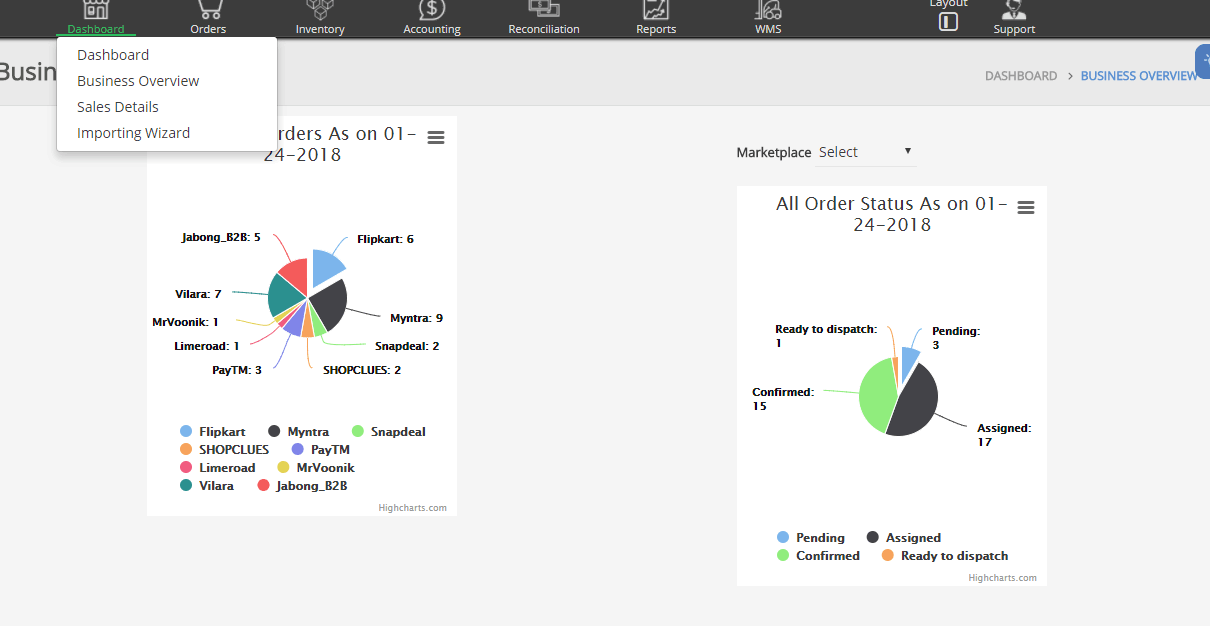Screen dimensions: 1210x626
Task: Select Business Overview from Dashboard menu
Action: pos(138,81)
